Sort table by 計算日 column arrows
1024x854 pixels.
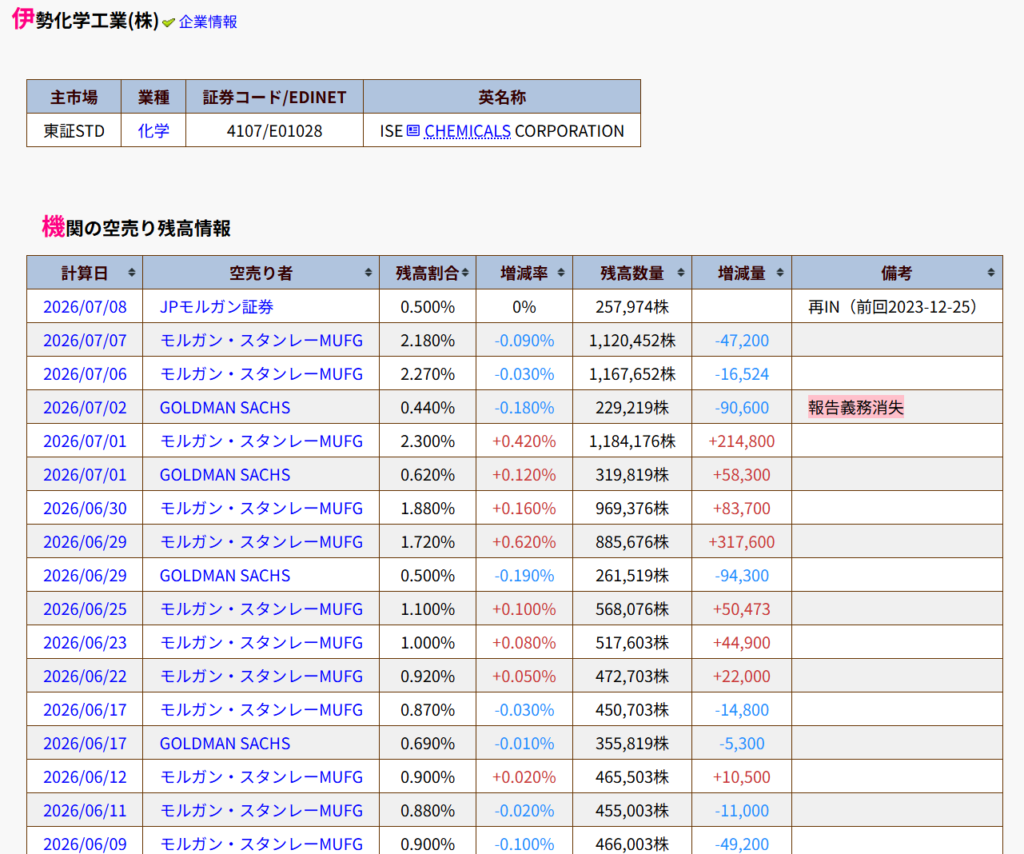coord(131,273)
